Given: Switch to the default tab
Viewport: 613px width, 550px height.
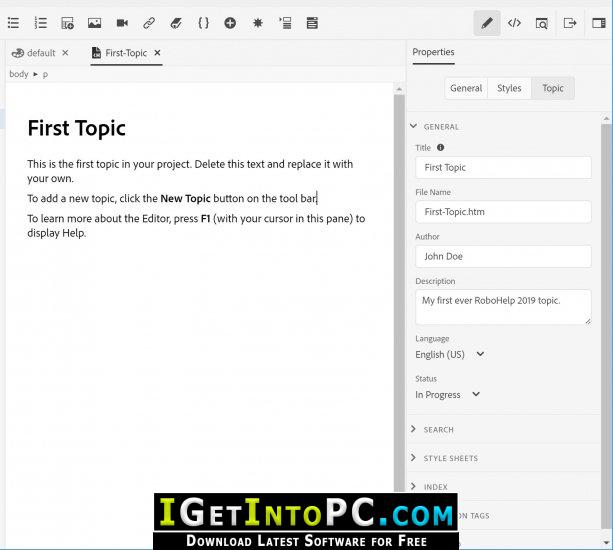Looking at the screenshot, I should [x=40, y=53].
